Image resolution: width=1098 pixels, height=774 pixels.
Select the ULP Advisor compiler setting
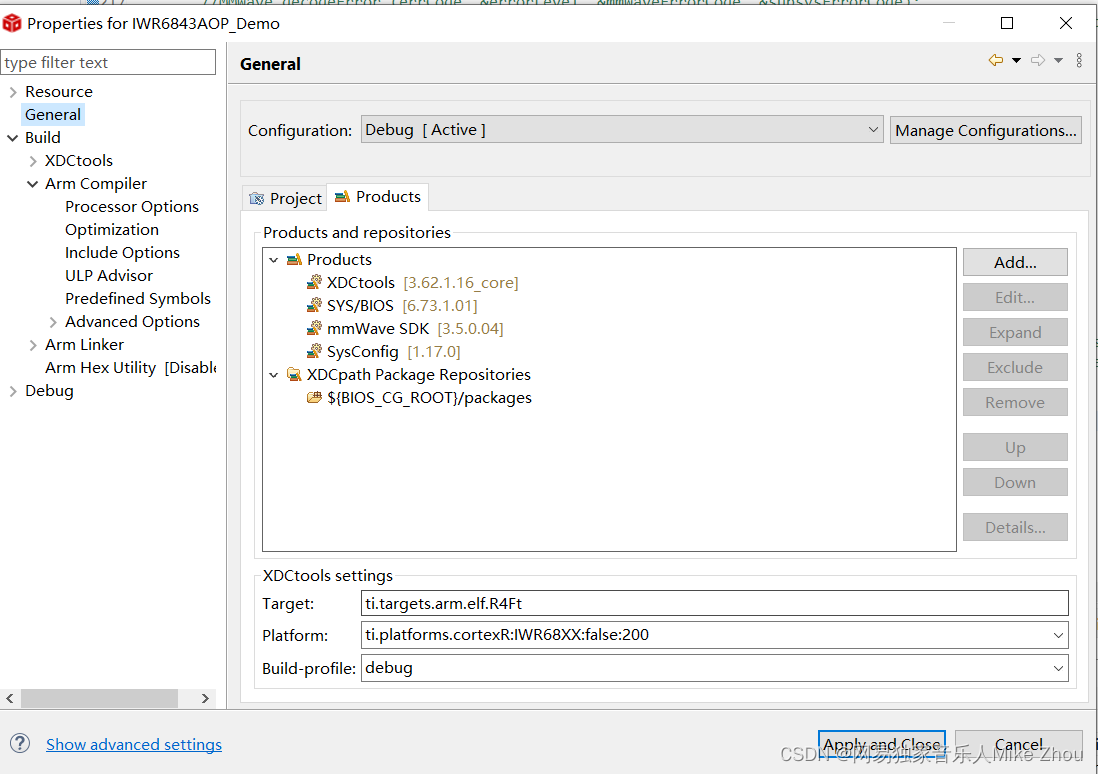click(x=109, y=275)
